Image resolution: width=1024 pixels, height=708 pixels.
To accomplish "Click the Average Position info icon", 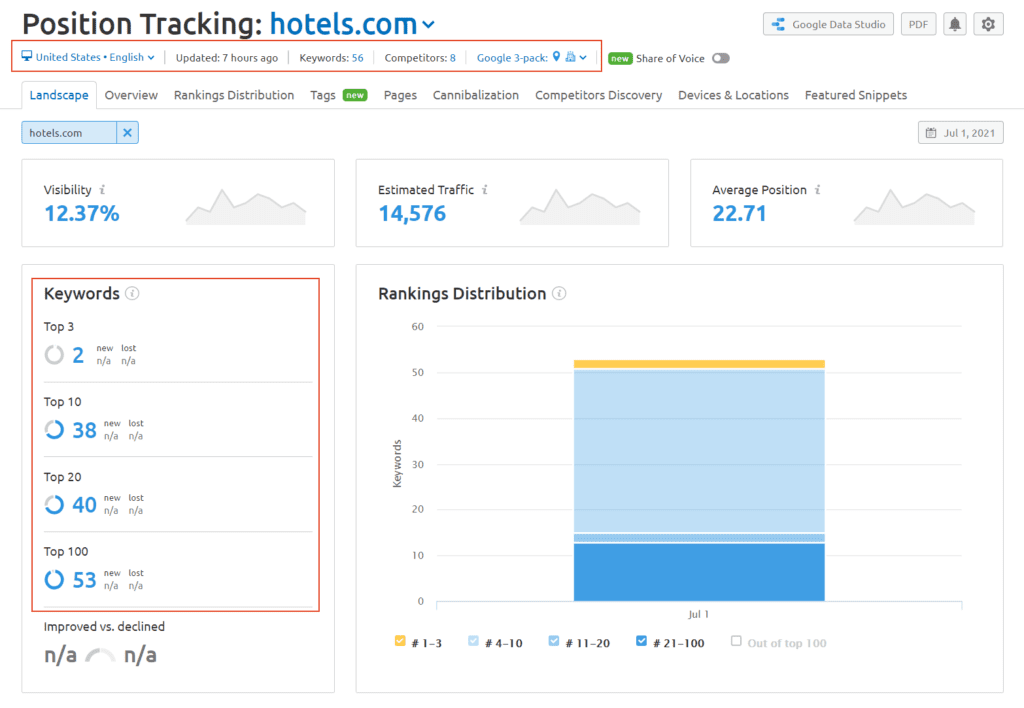I will (x=817, y=189).
